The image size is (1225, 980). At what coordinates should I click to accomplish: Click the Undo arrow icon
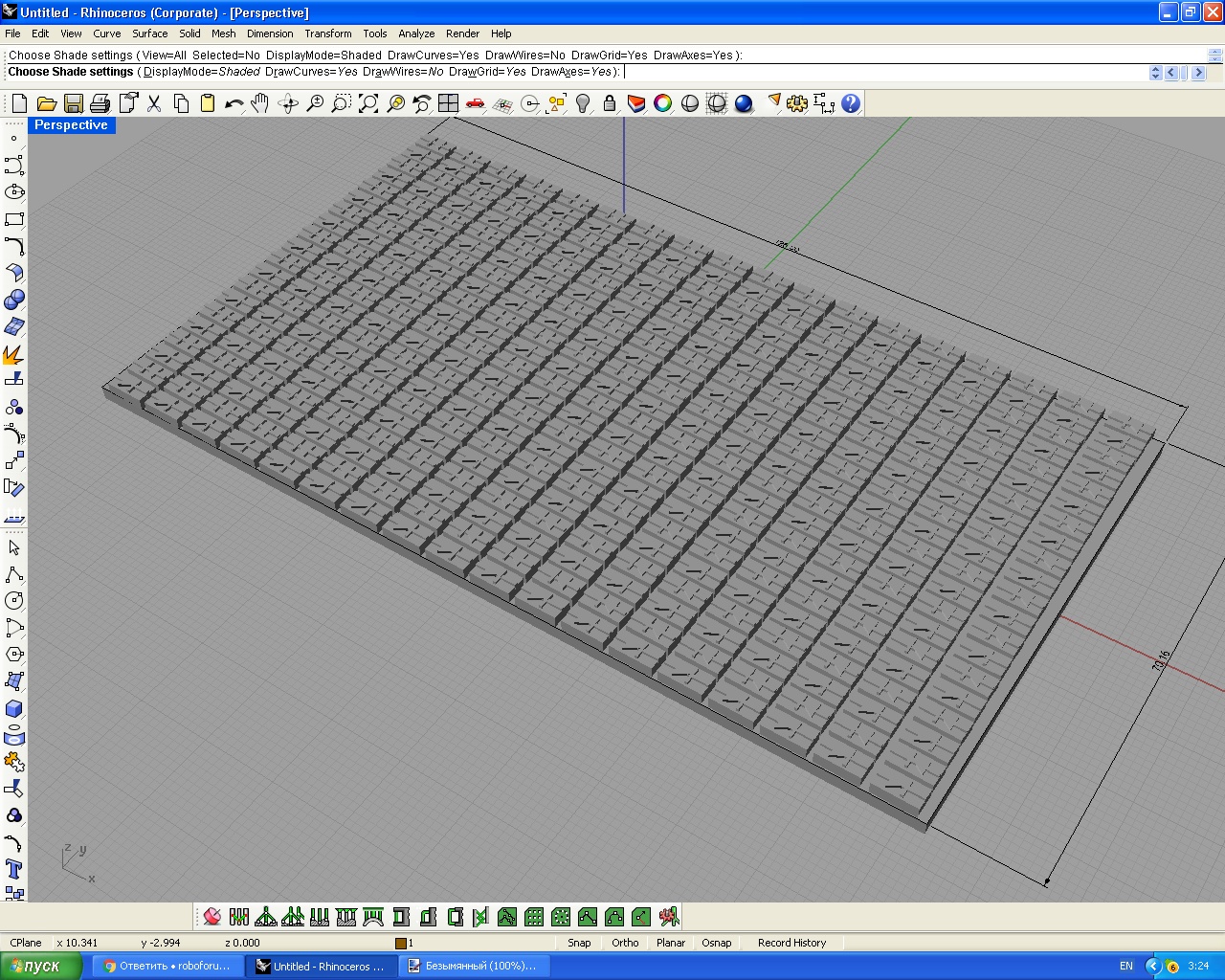[x=234, y=103]
